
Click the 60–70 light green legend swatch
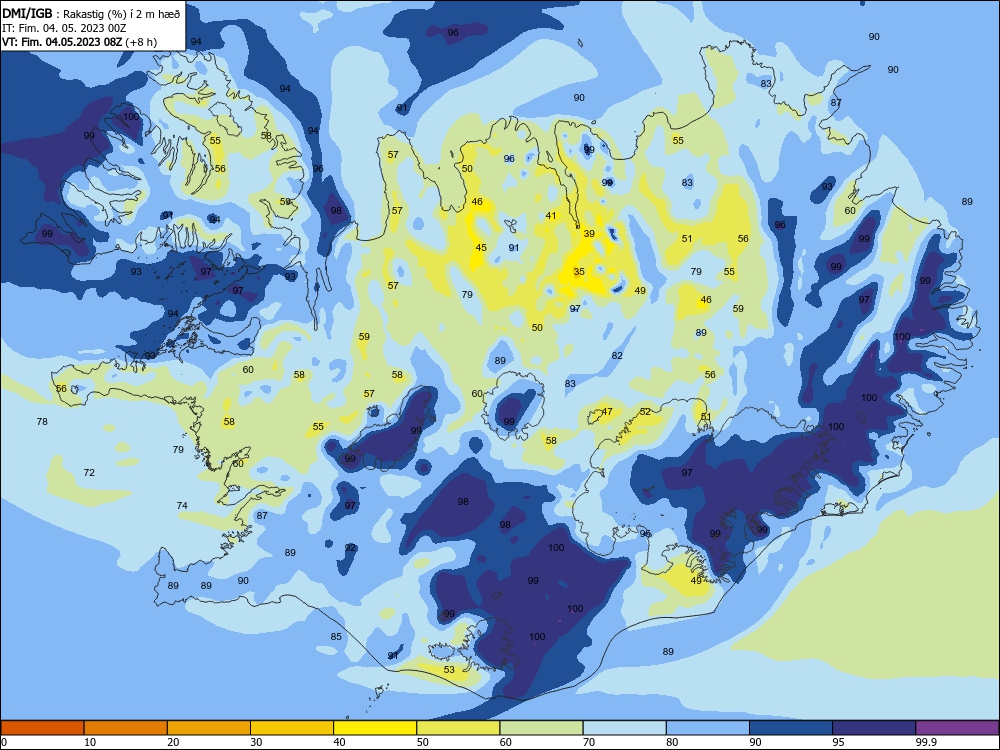click(x=541, y=728)
